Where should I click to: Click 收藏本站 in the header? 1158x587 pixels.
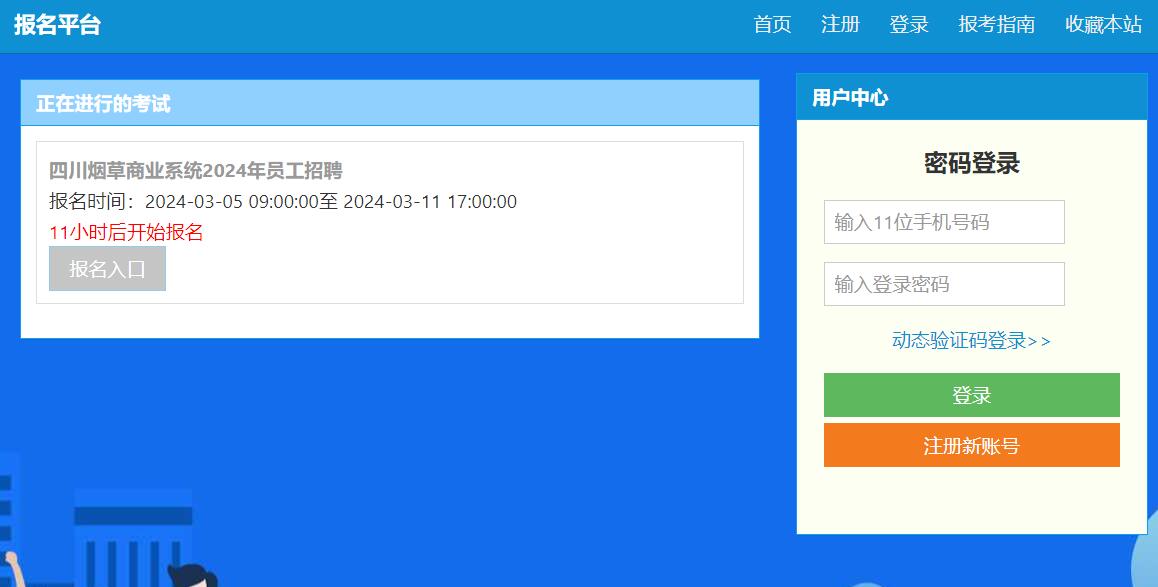pyautogui.click(x=1103, y=24)
